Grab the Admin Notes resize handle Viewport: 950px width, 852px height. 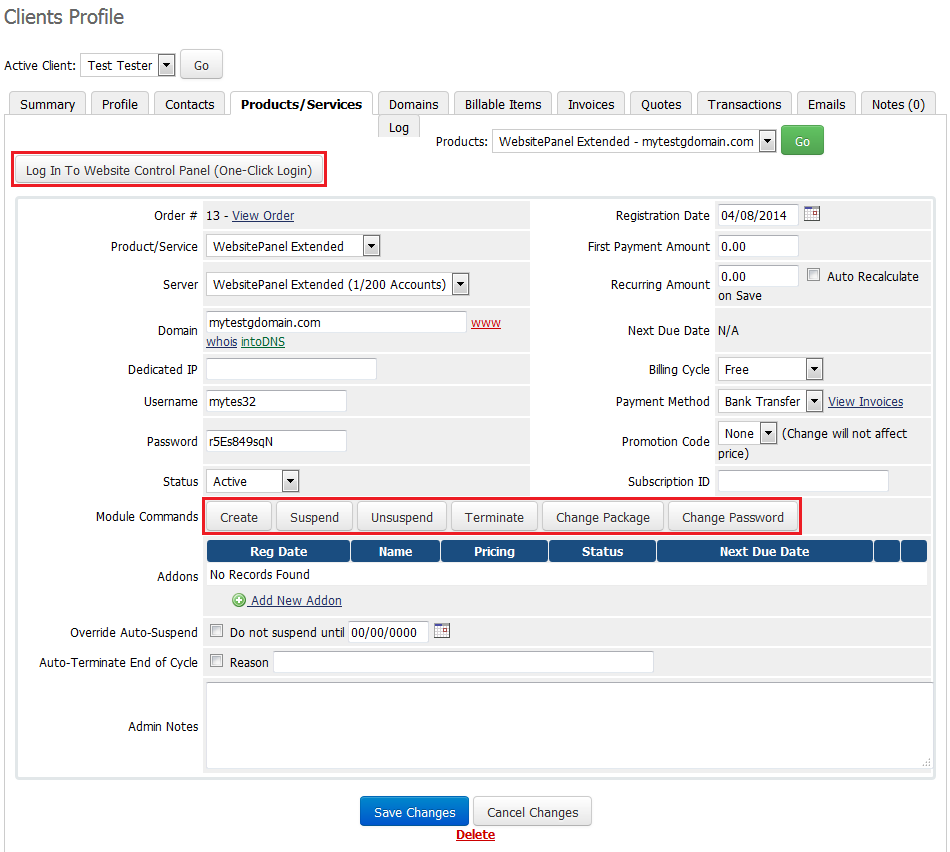click(926, 763)
